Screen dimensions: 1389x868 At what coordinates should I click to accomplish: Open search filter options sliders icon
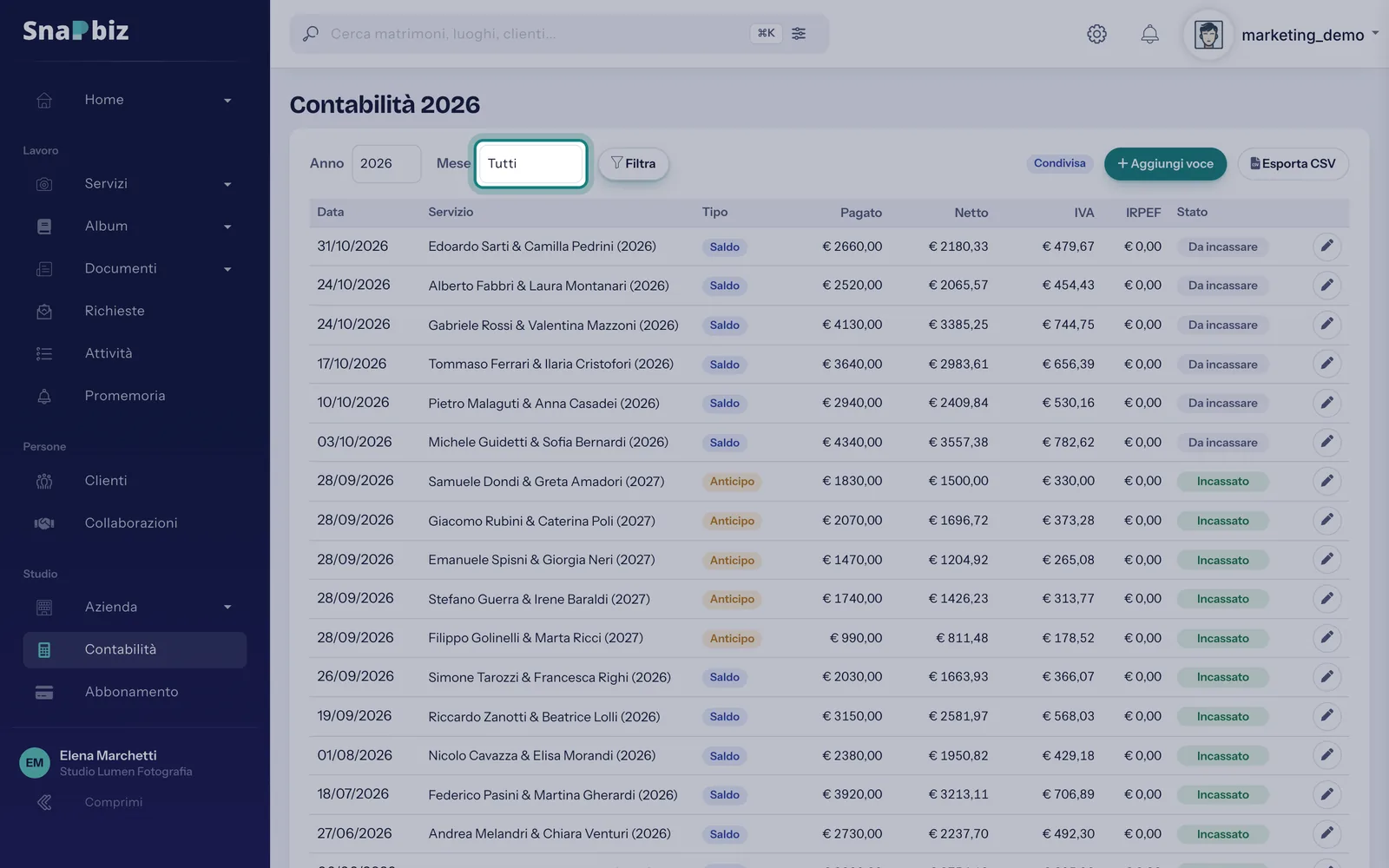[x=799, y=33]
